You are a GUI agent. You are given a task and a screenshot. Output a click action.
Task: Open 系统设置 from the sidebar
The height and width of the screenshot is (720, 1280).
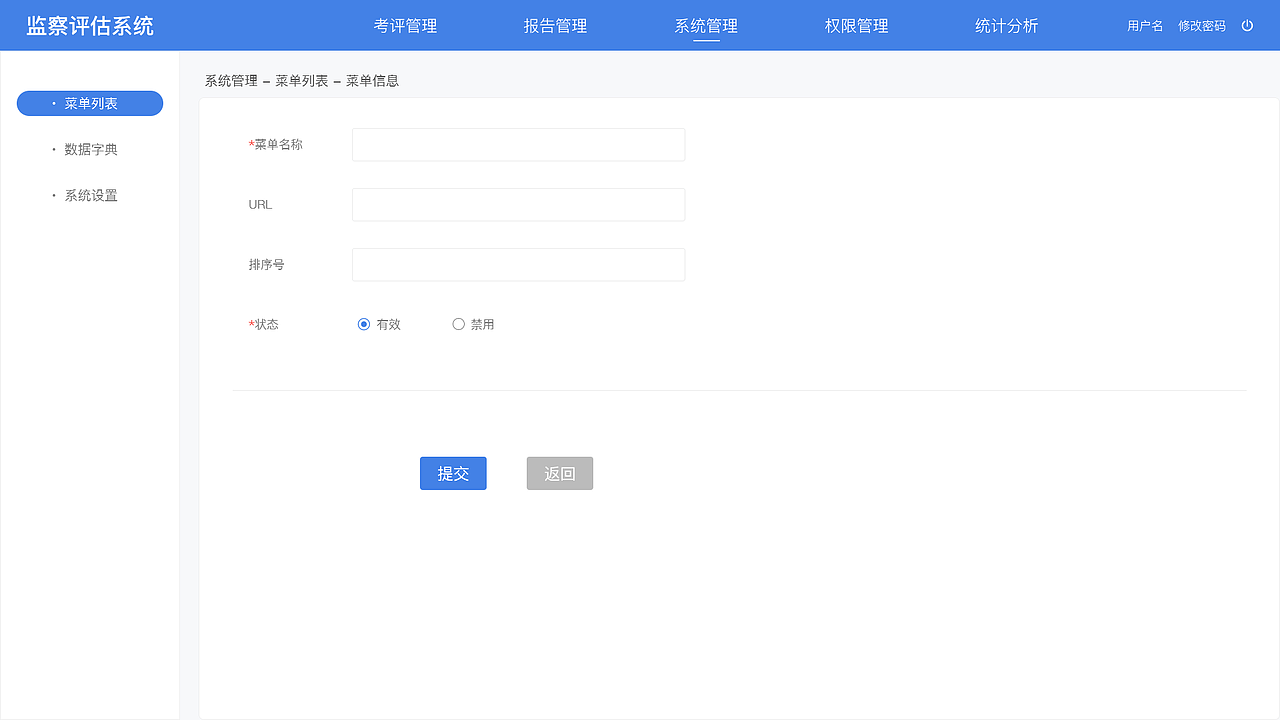click(89, 195)
